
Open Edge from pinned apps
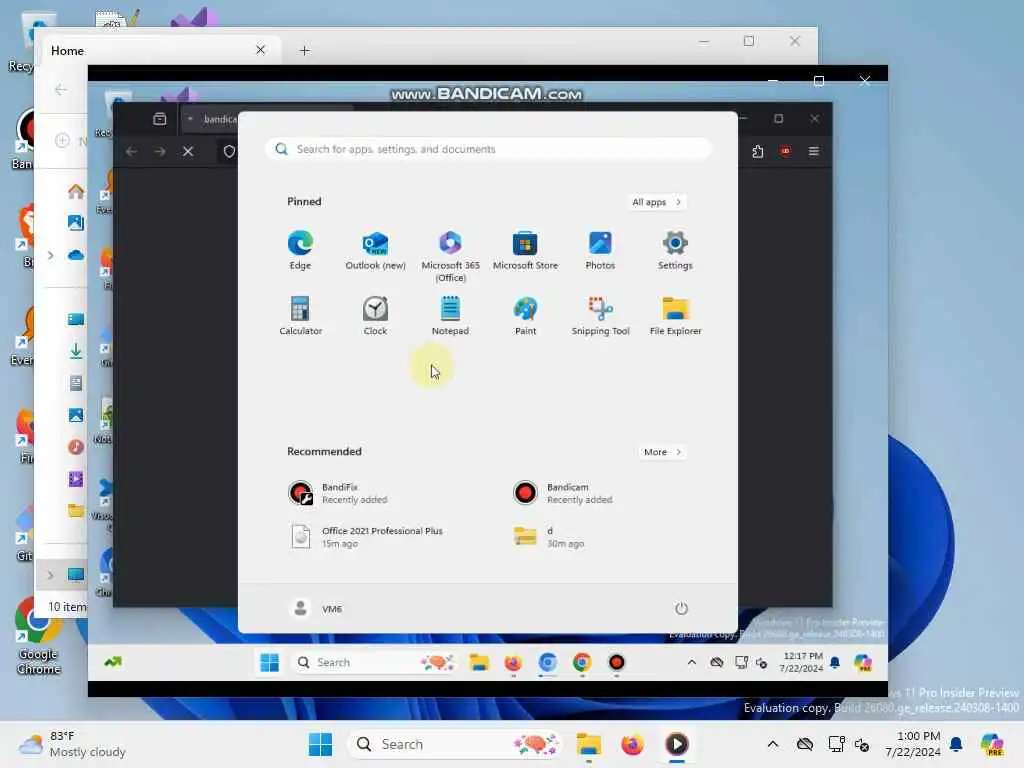pyautogui.click(x=300, y=250)
